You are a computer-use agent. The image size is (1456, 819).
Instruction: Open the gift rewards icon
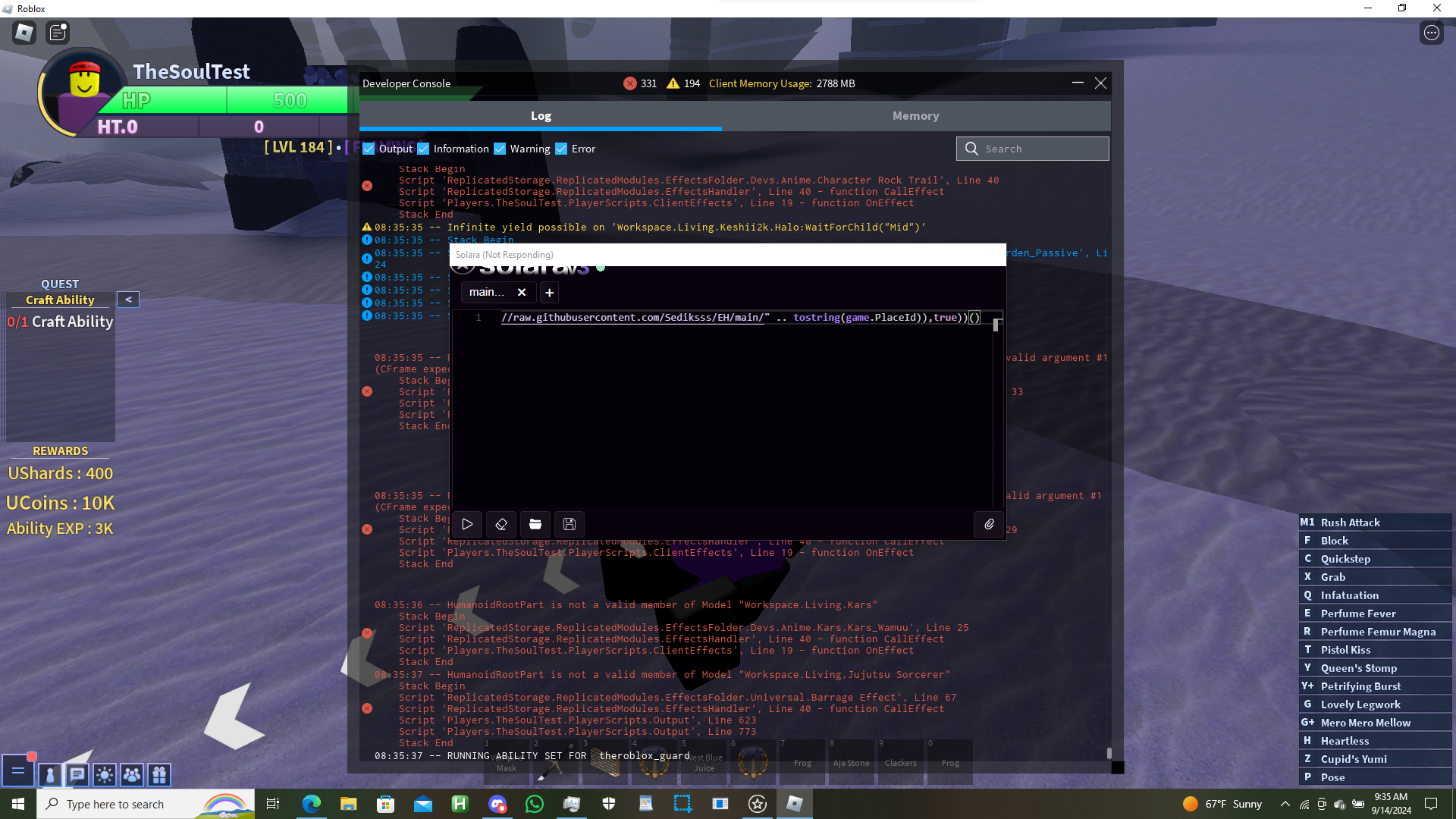(159, 774)
